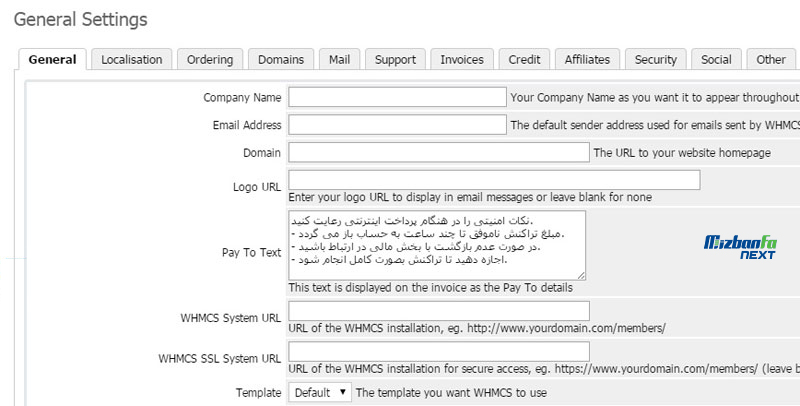Open the Ordering tab
The width and height of the screenshot is (800, 406).
tap(210, 60)
